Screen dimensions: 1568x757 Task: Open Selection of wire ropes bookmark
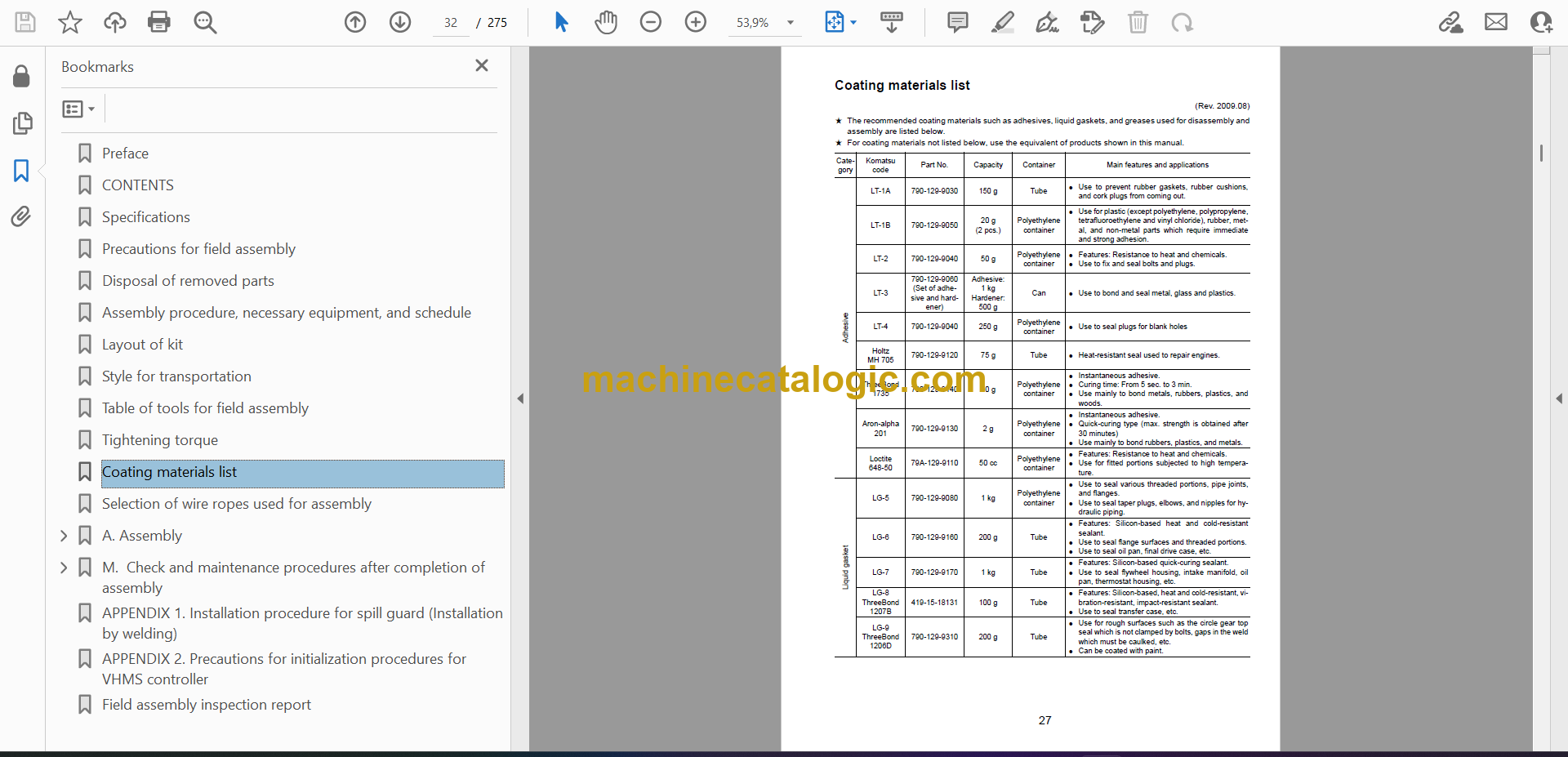(237, 504)
